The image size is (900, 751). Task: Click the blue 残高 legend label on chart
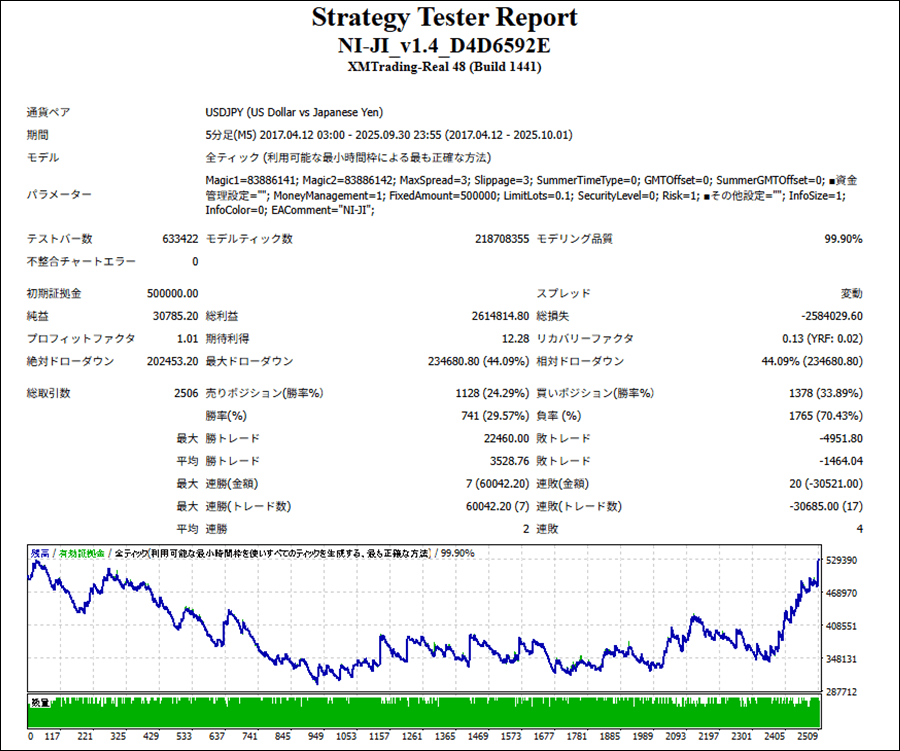(x=39, y=553)
